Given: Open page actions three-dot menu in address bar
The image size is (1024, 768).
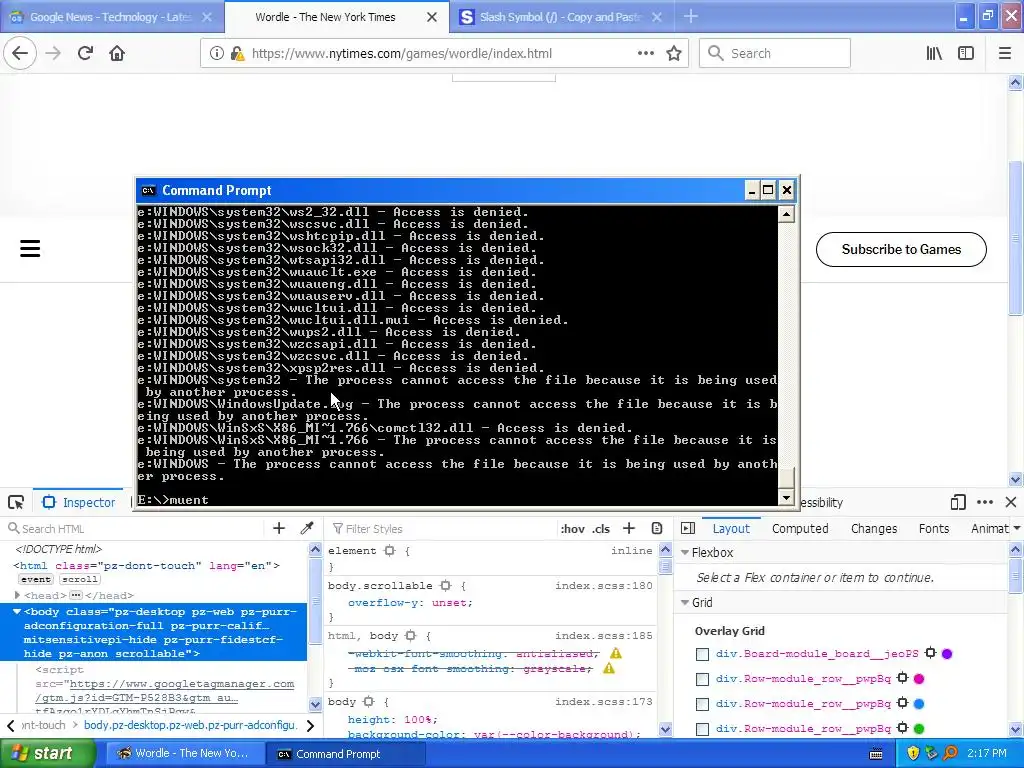Looking at the screenshot, I should [645, 54].
